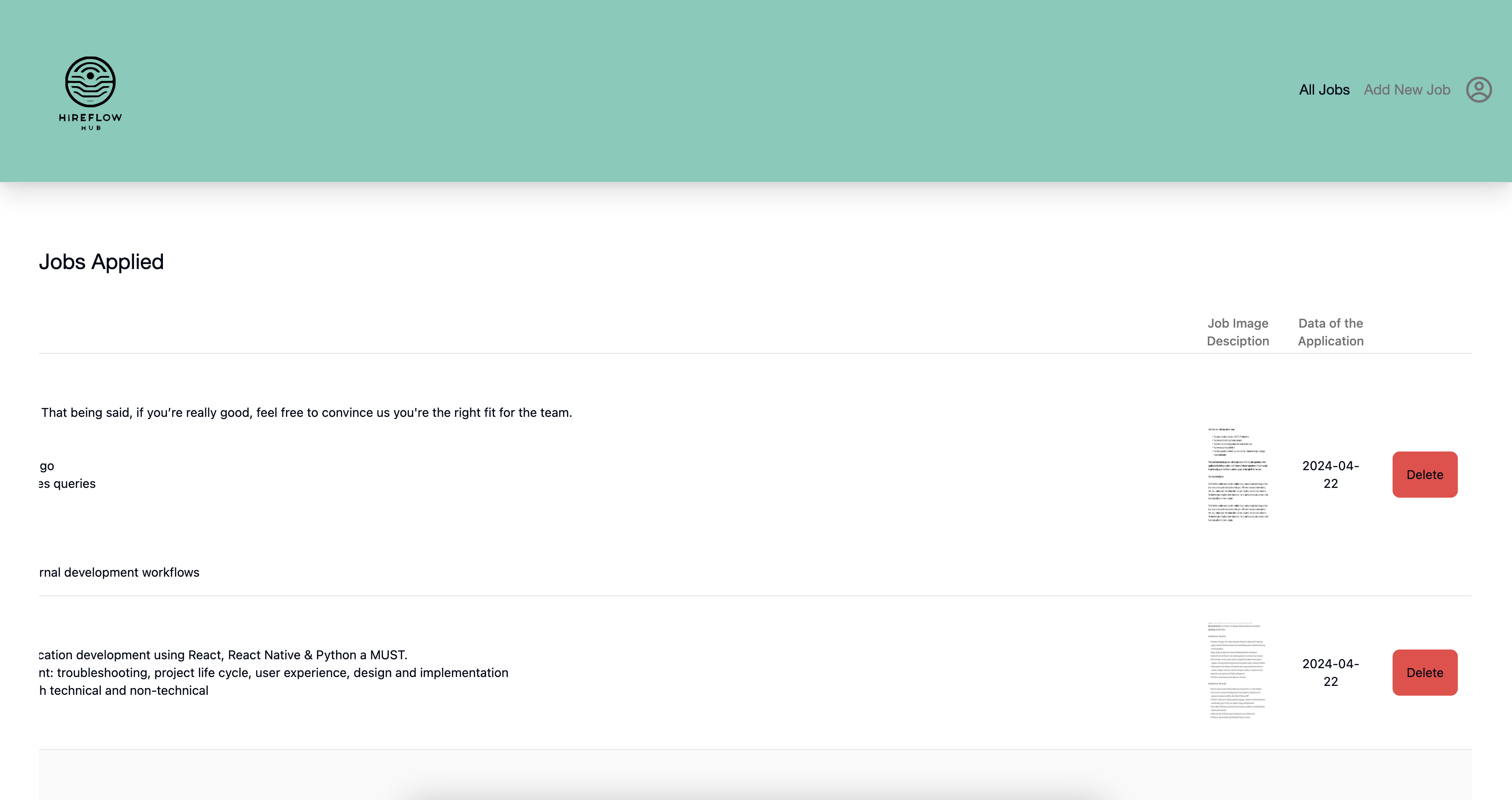Click the Data of the Application column header
Viewport: 1512px width, 800px height.
tap(1330, 332)
